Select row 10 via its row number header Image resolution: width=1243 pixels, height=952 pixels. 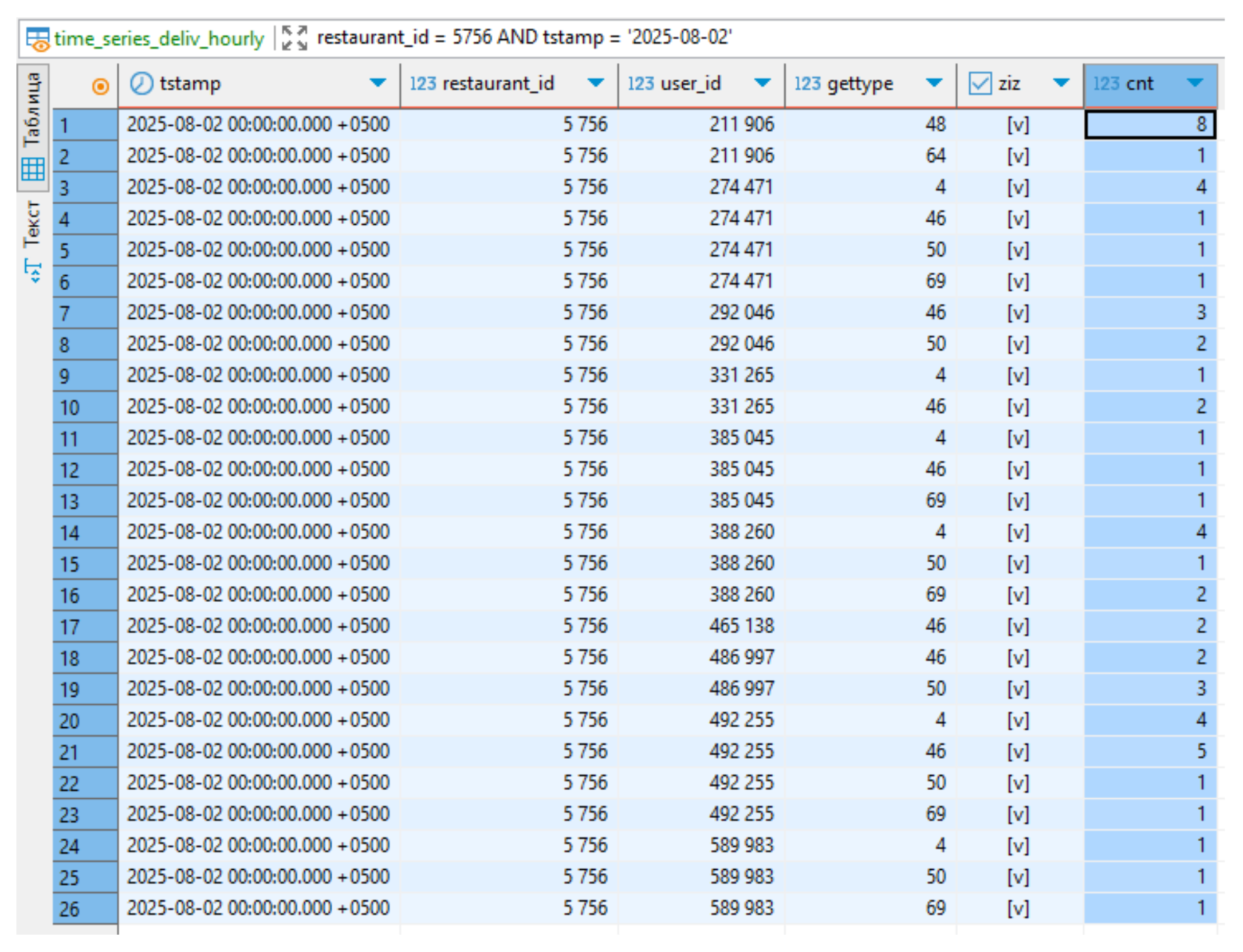click(84, 408)
